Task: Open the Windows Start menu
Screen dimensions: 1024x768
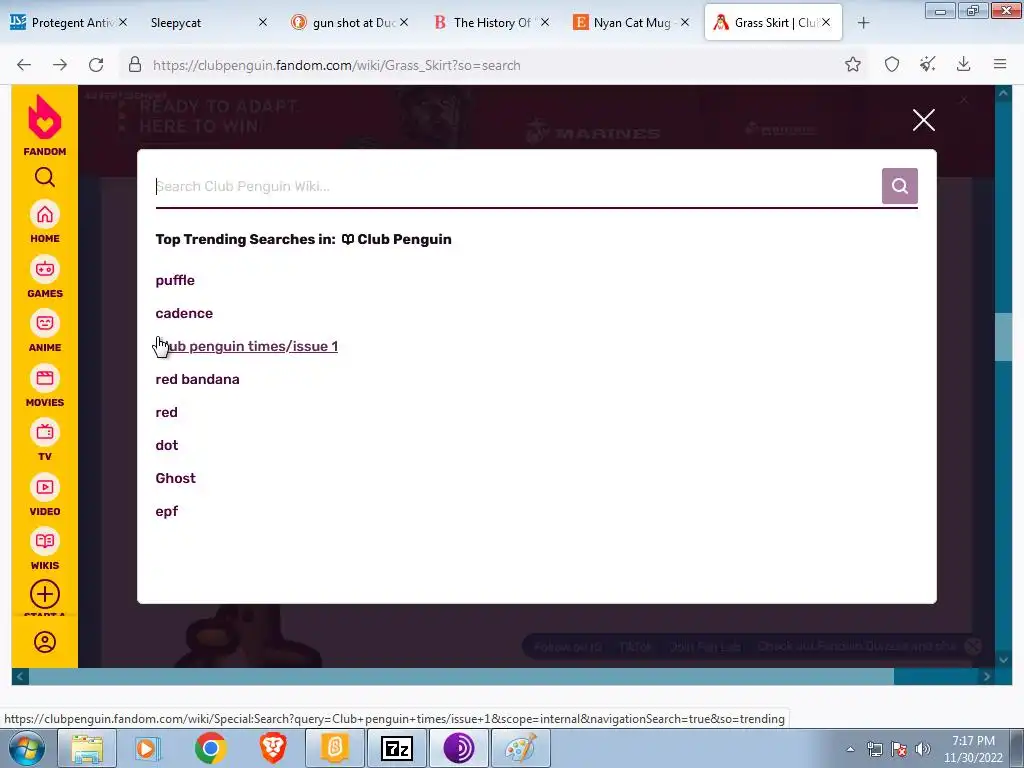Action: tap(26, 748)
